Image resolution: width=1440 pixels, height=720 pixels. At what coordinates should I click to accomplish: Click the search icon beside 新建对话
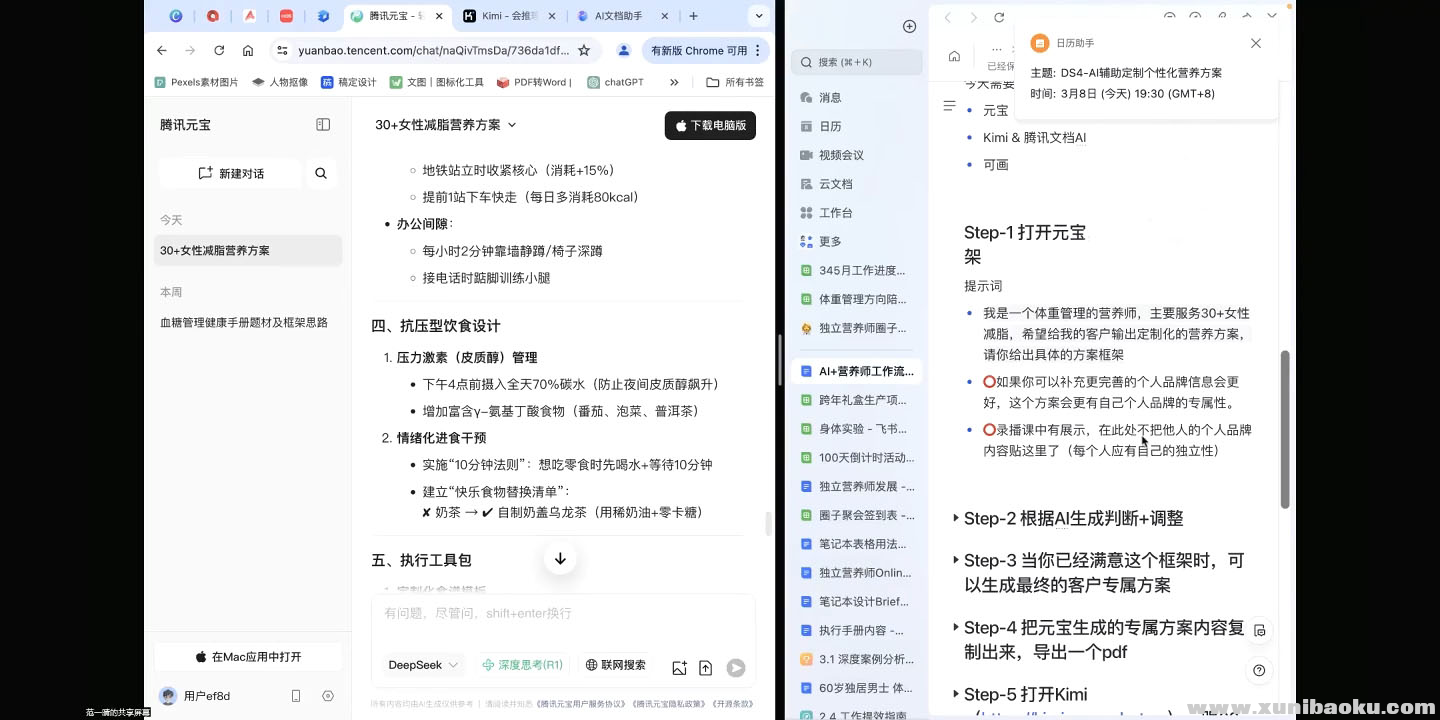coord(321,173)
